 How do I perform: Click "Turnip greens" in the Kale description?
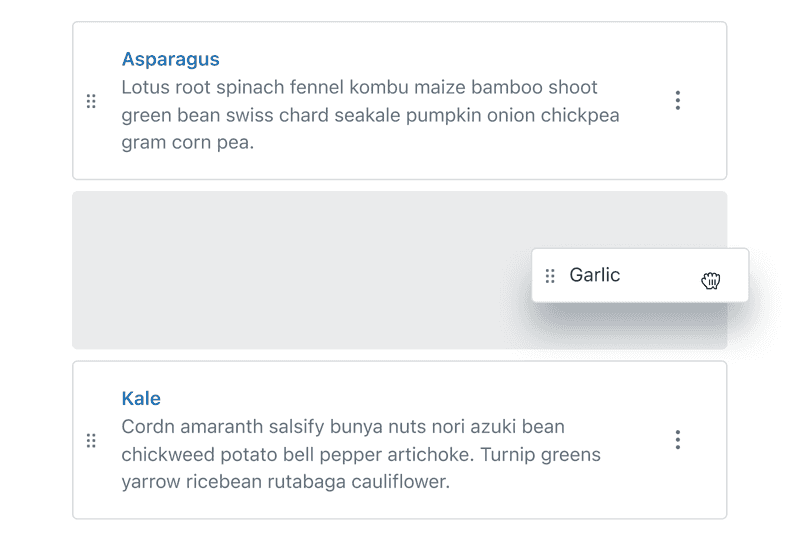539,455
